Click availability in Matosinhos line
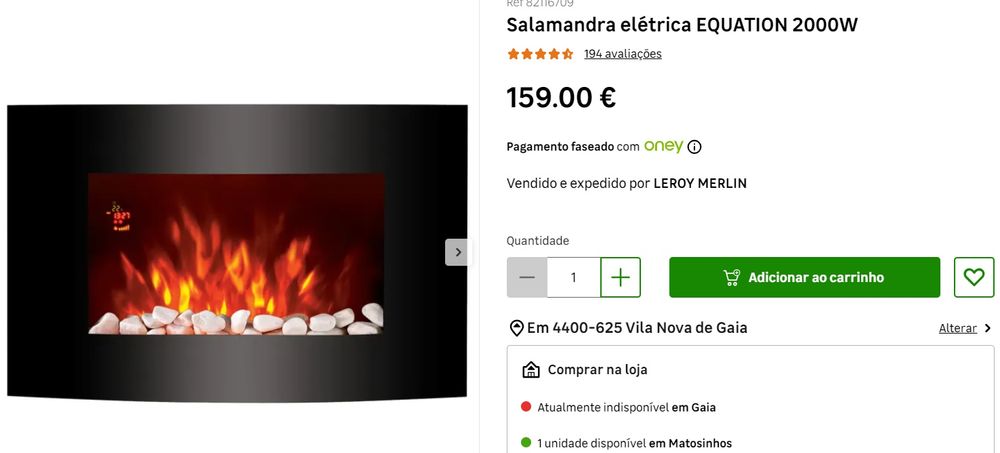The width and height of the screenshot is (1000, 453). coord(627,443)
